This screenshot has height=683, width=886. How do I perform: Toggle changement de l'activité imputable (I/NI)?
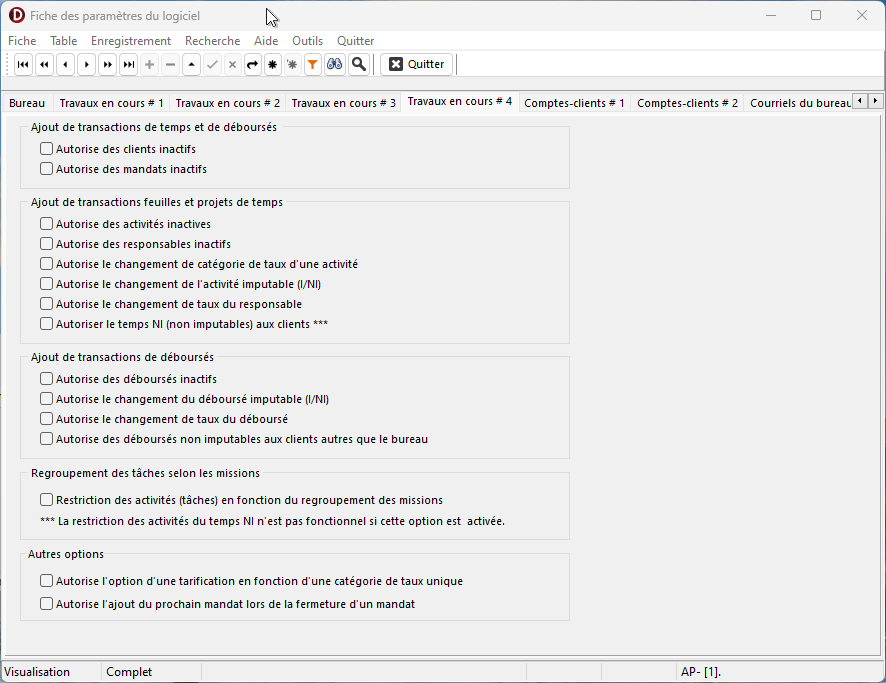46,284
